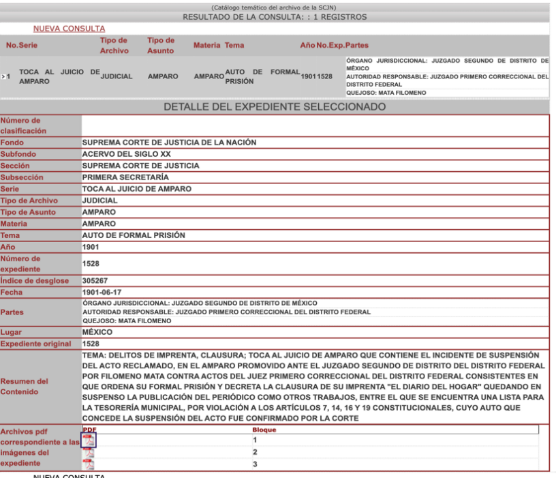Click the 'Tipo de Archivo' column header
Image resolution: width=556 pixels, height=478 pixels.
click(x=114, y=45)
